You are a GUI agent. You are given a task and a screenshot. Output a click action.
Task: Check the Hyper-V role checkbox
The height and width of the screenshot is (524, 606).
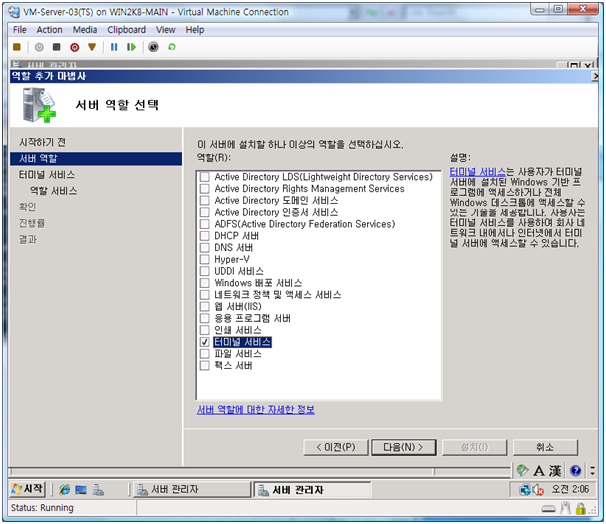204,259
